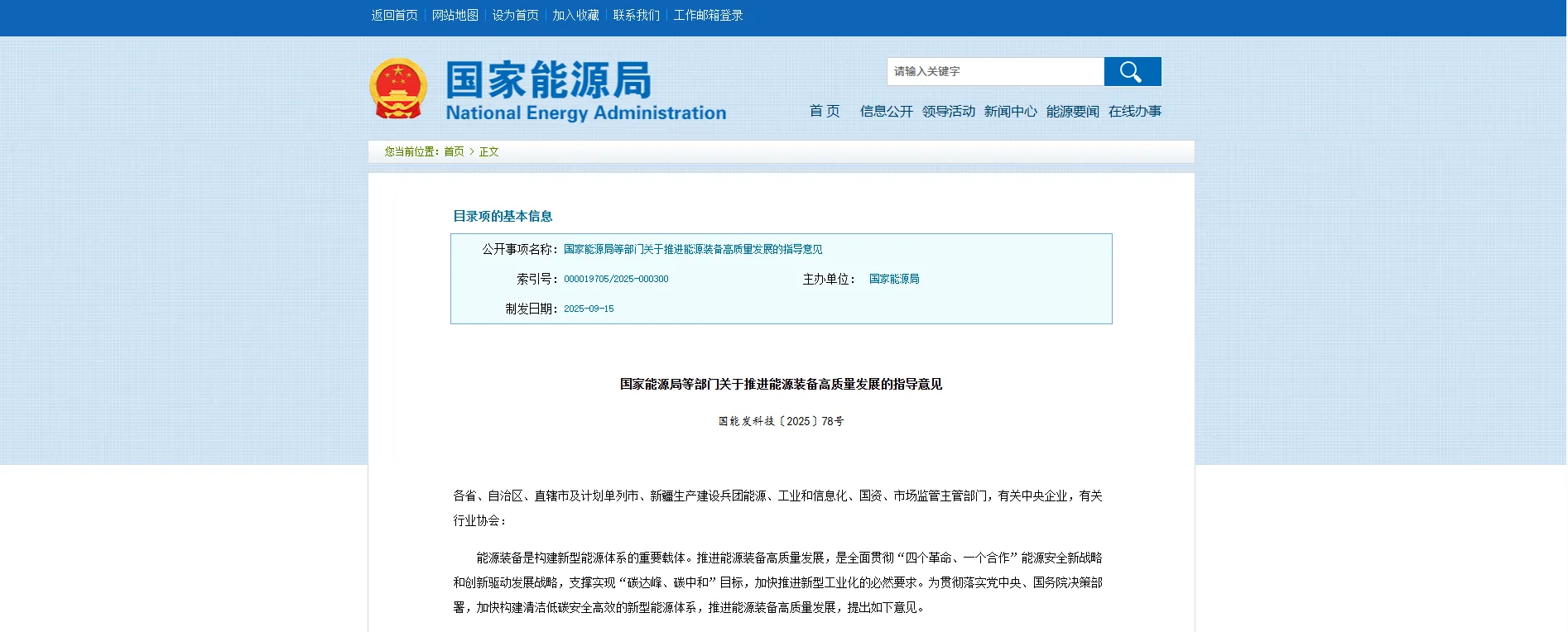Type in the keyword search field
The height and width of the screenshot is (632, 1568).
click(x=994, y=72)
